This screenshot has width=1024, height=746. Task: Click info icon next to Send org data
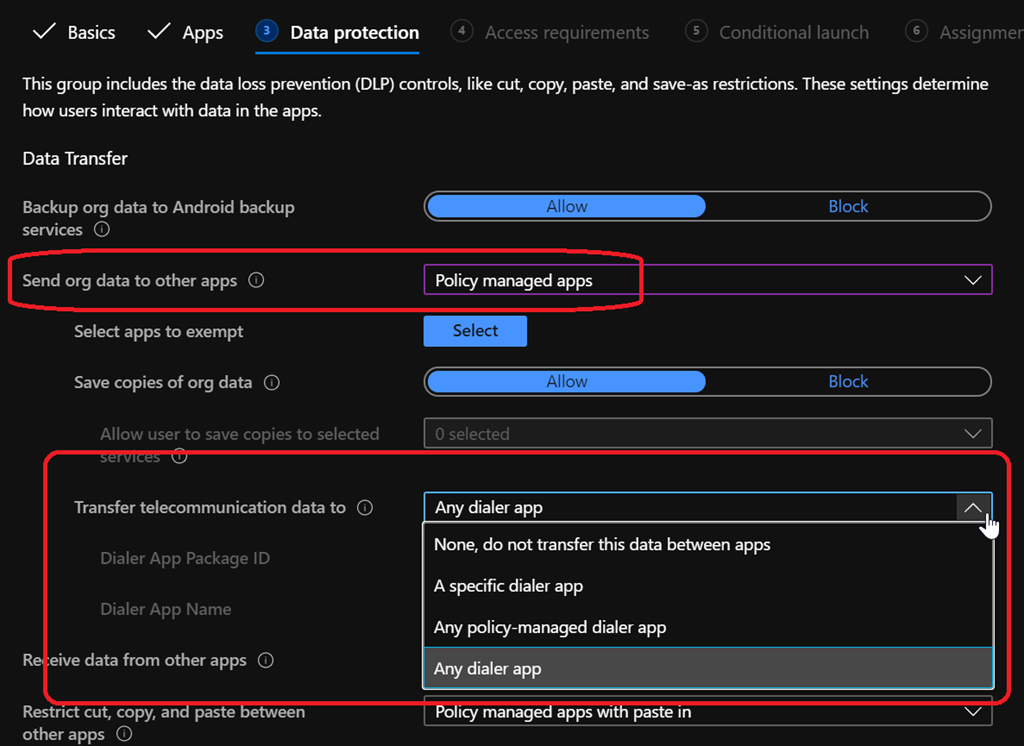click(x=256, y=281)
